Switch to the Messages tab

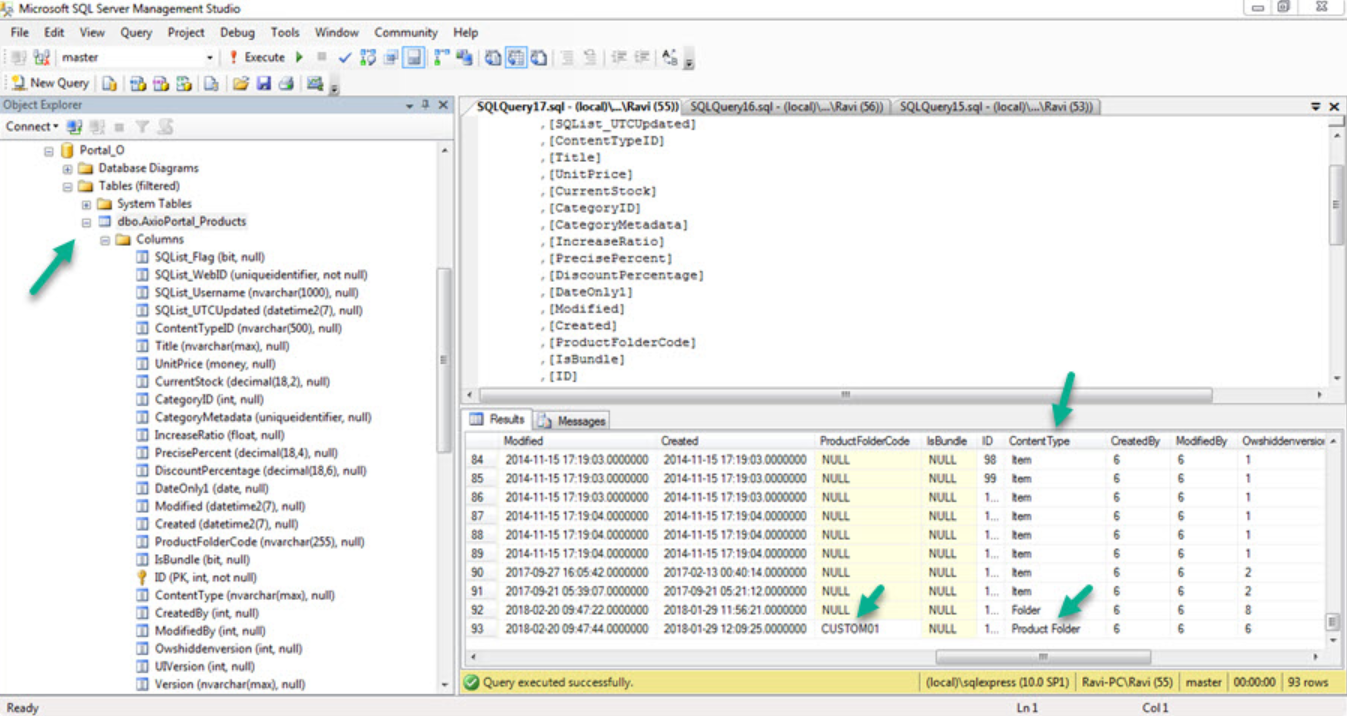[572, 421]
